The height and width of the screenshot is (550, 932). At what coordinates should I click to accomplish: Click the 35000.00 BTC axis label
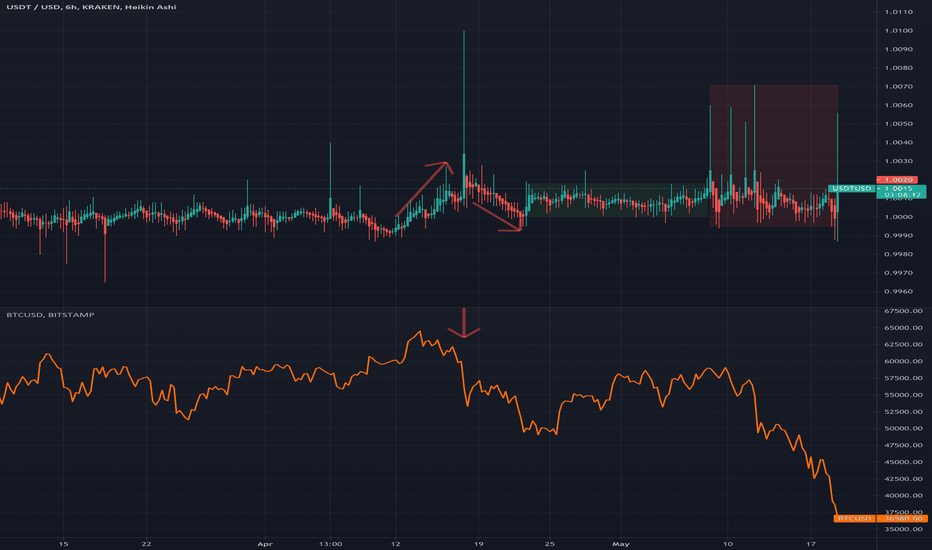pos(903,529)
